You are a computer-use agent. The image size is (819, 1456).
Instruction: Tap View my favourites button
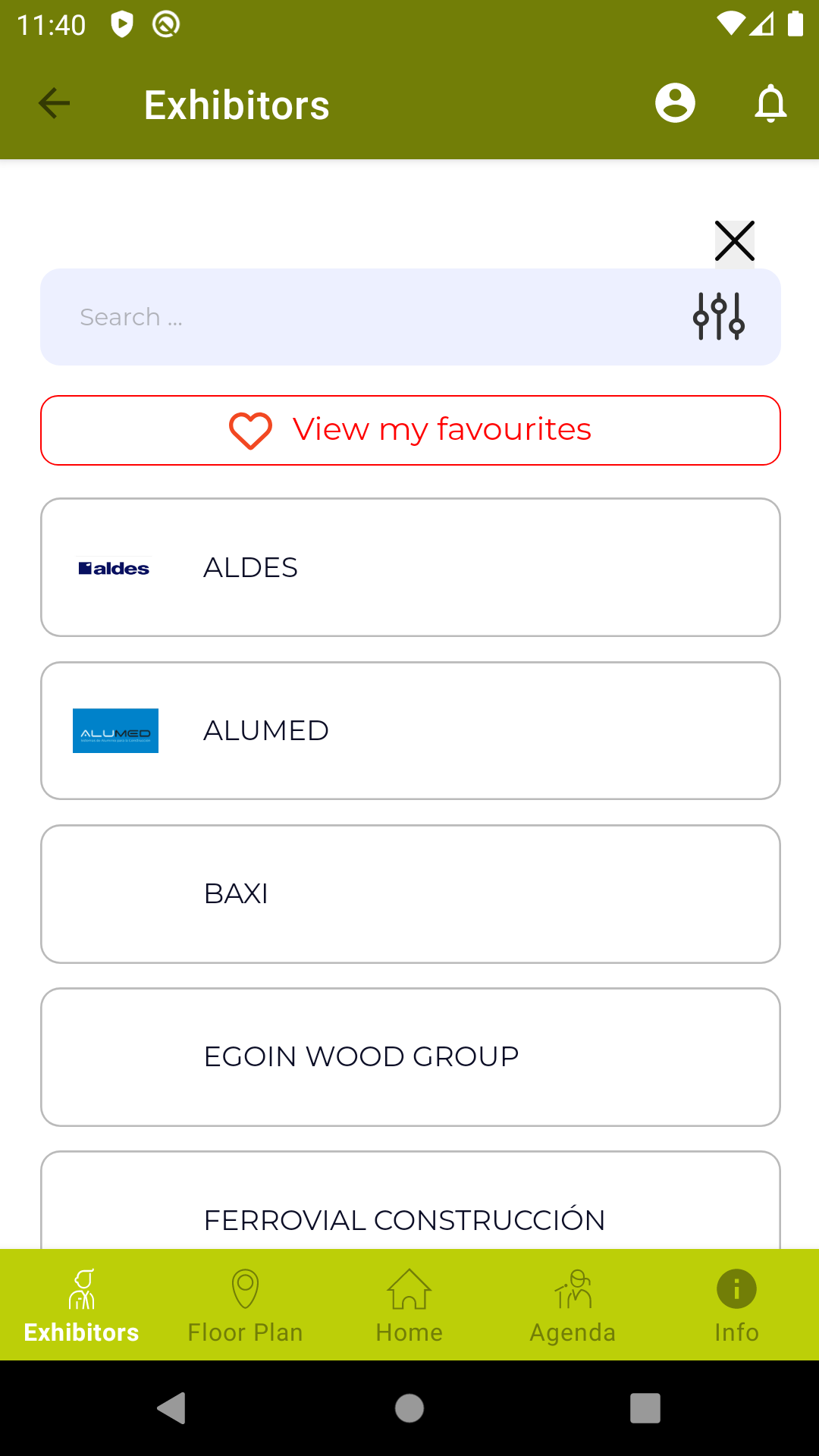pos(410,430)
